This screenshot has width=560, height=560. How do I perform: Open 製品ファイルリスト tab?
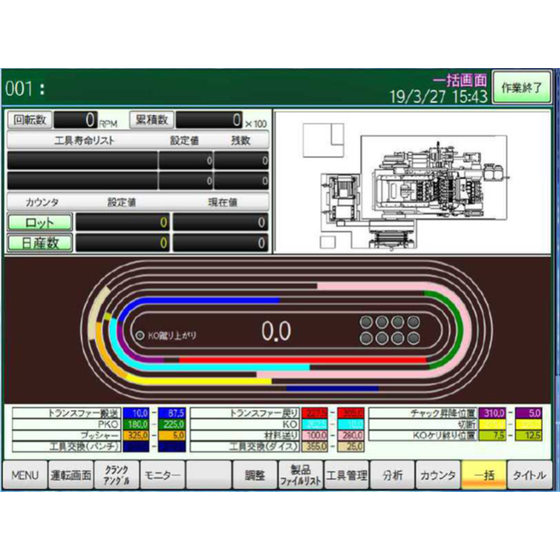click(300, 475)
